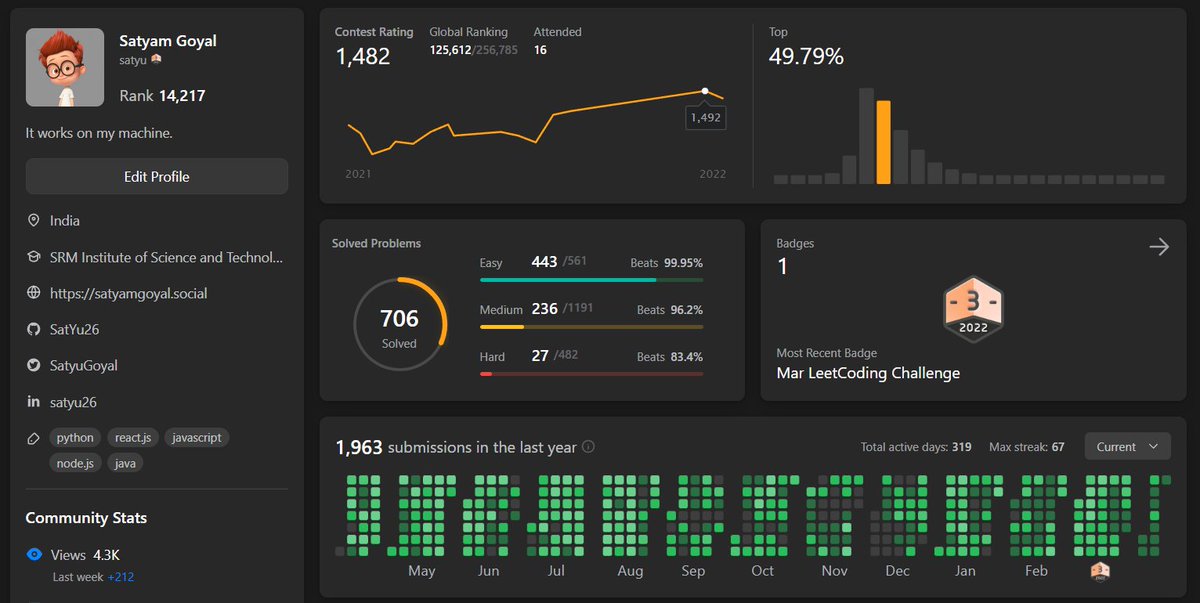The width and height of the screenshot is (1200, 603).
Task: Click the Beats 83.4% text
Action: 670,357
